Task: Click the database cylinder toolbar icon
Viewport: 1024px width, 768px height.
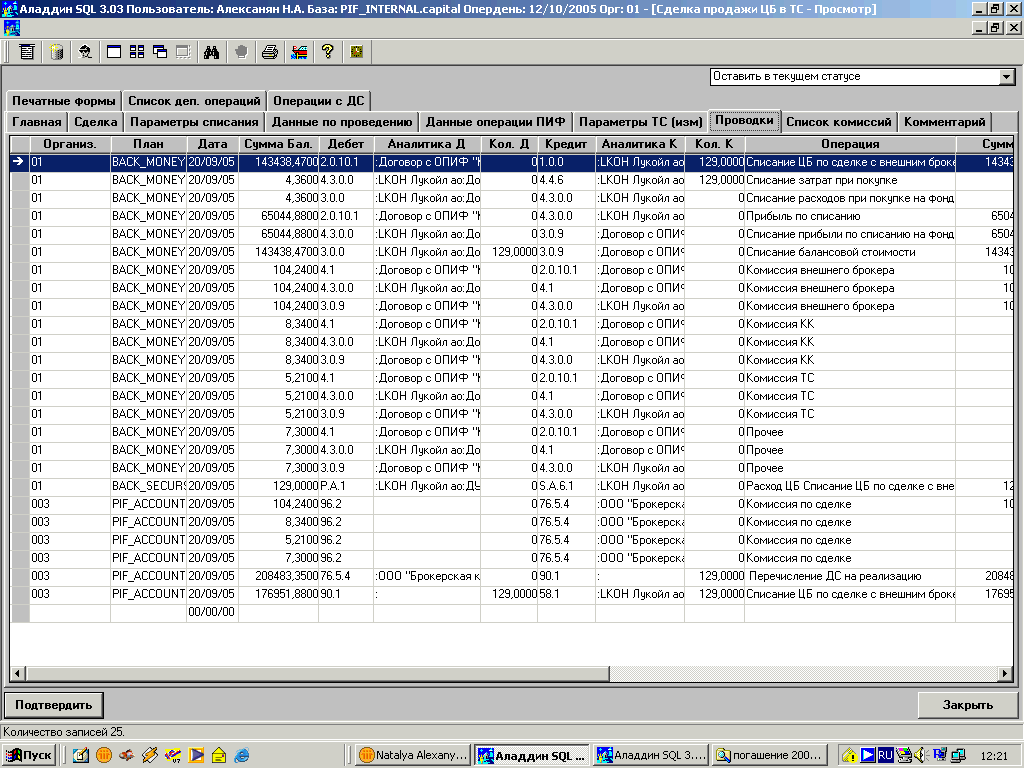Action: point(57,52)
